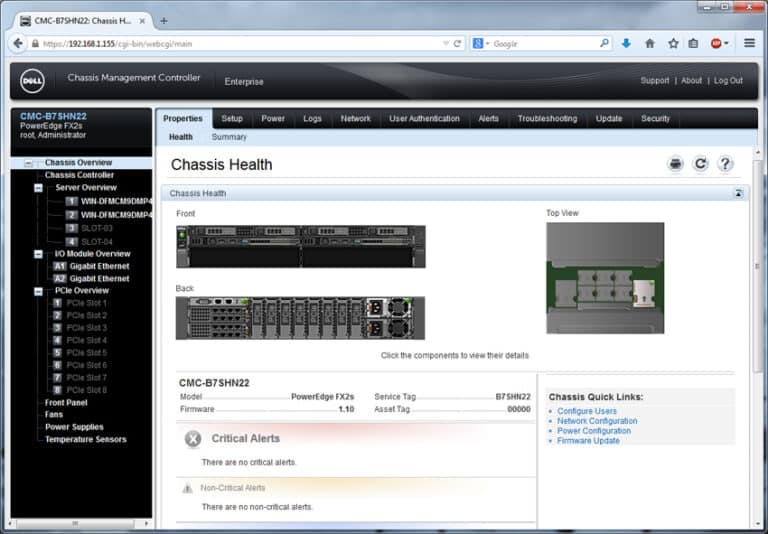
Task: Open Configure Users quick link
Action: pos(587,411)
